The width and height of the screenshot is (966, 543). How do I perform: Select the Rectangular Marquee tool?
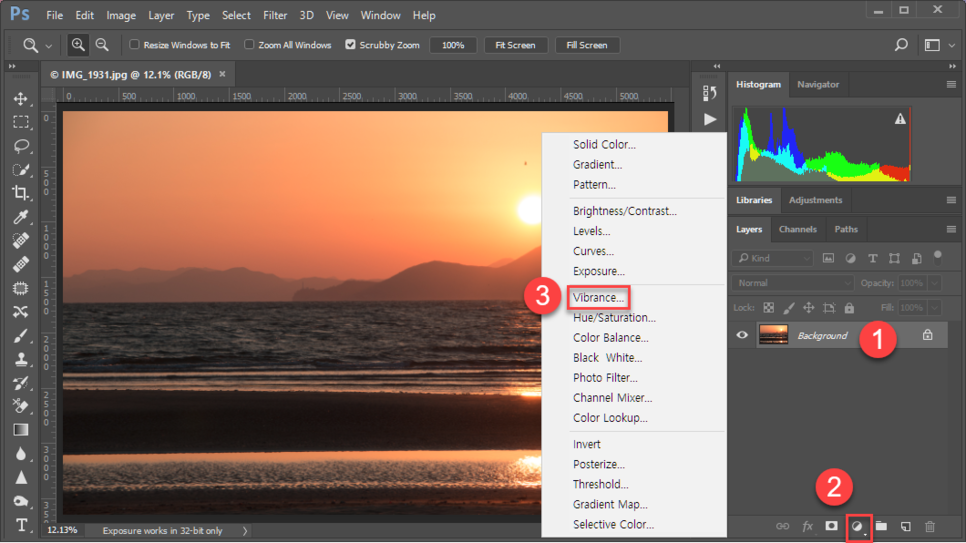tap(20, 122)
